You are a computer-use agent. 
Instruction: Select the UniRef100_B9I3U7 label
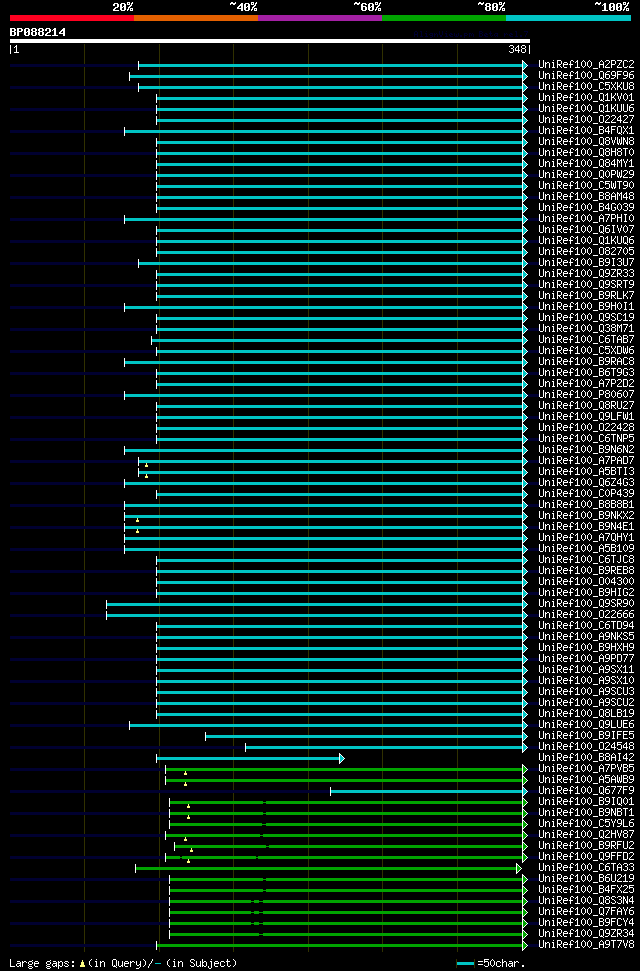tap(586, 263)
